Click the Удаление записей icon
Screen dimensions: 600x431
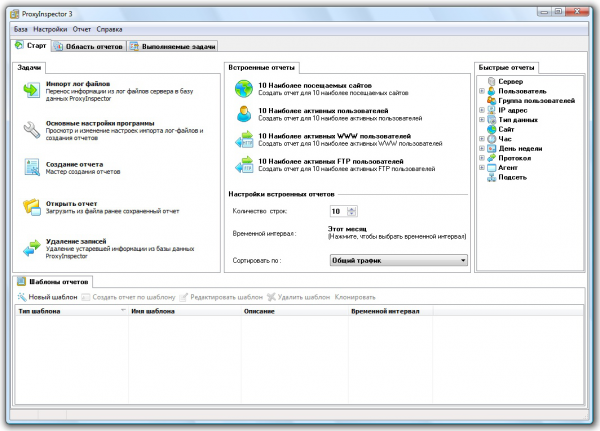pos(30,246)
